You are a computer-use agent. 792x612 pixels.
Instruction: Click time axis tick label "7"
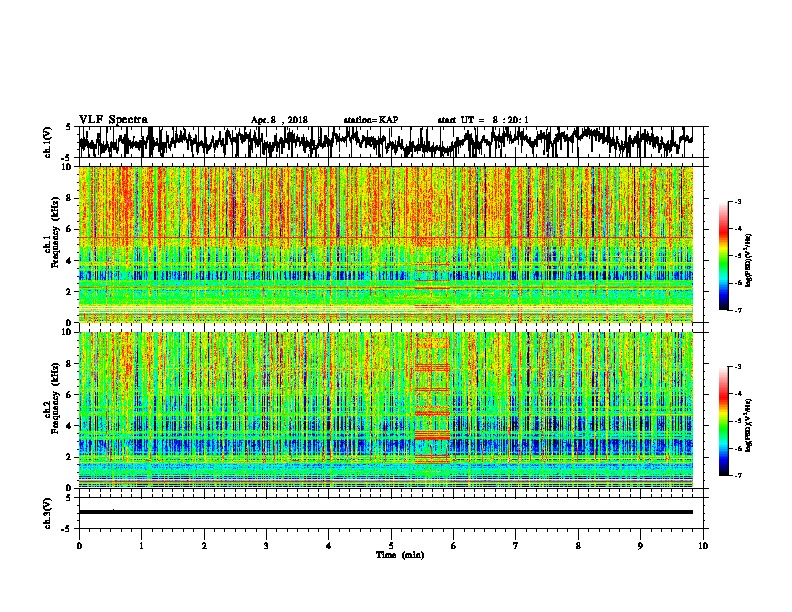pos(516,546)
